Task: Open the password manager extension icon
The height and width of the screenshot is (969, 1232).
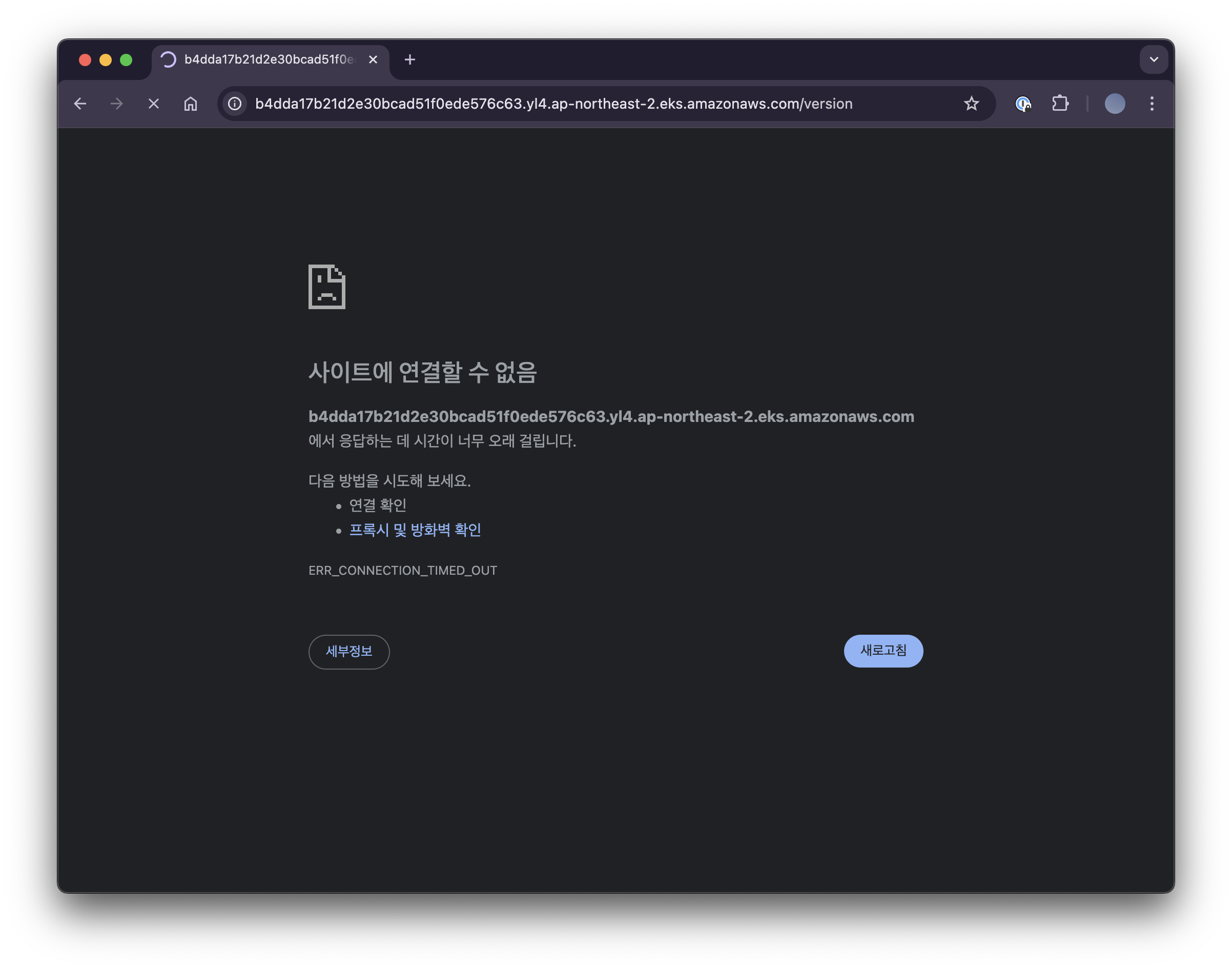Action: click(1023, 104)
